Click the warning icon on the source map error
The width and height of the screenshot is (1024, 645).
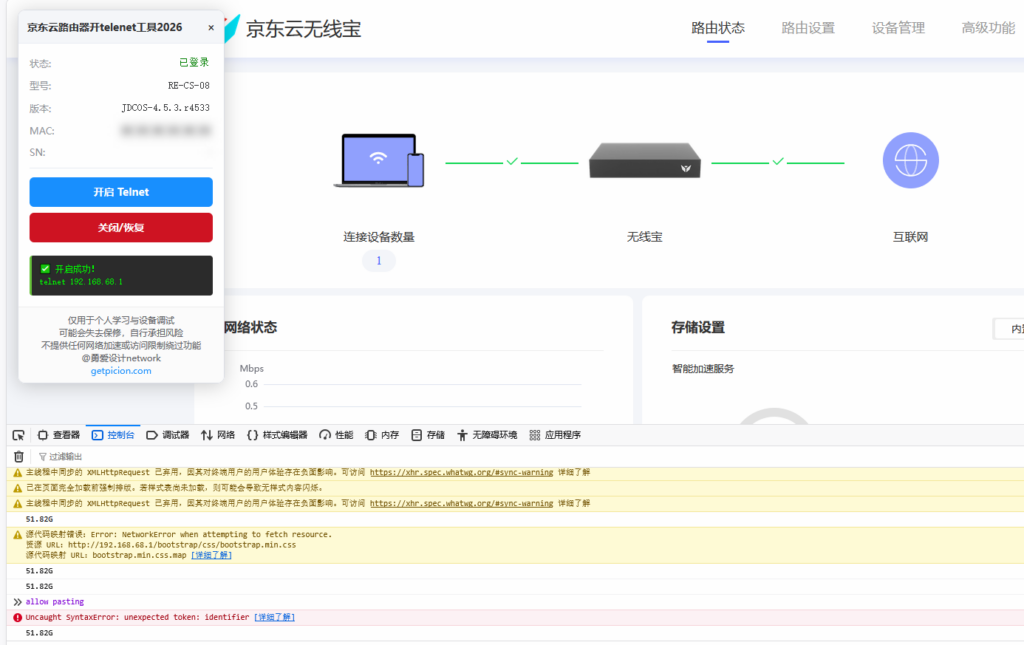point(18,535)
